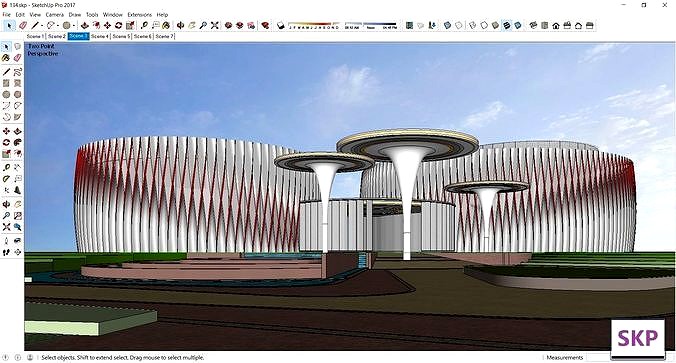Switch to the Scene 5 tab
This screenshot has height=363, width=676.
point(121,36)
